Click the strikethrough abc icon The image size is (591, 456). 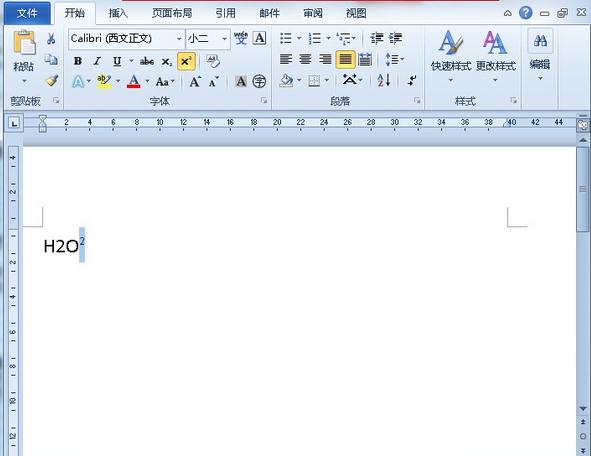point(147,61)
